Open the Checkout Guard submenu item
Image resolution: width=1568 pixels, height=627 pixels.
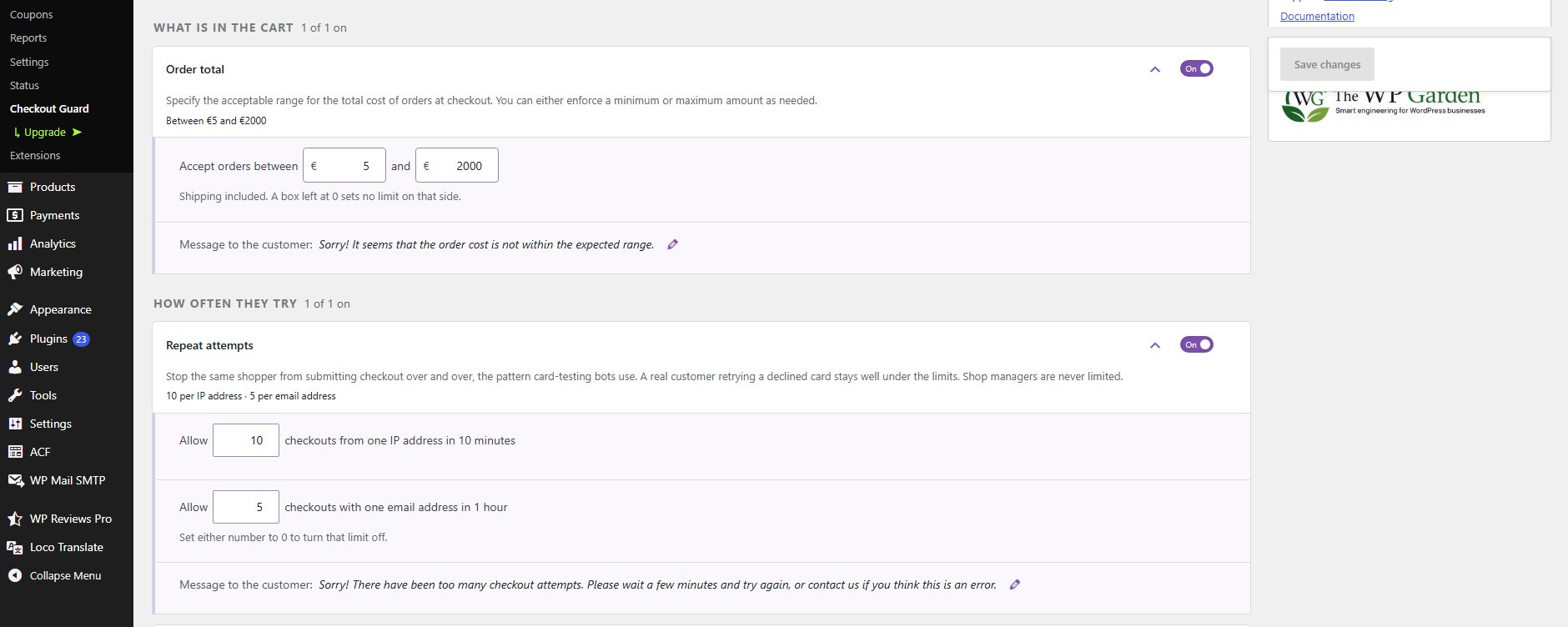click(49, 108)
